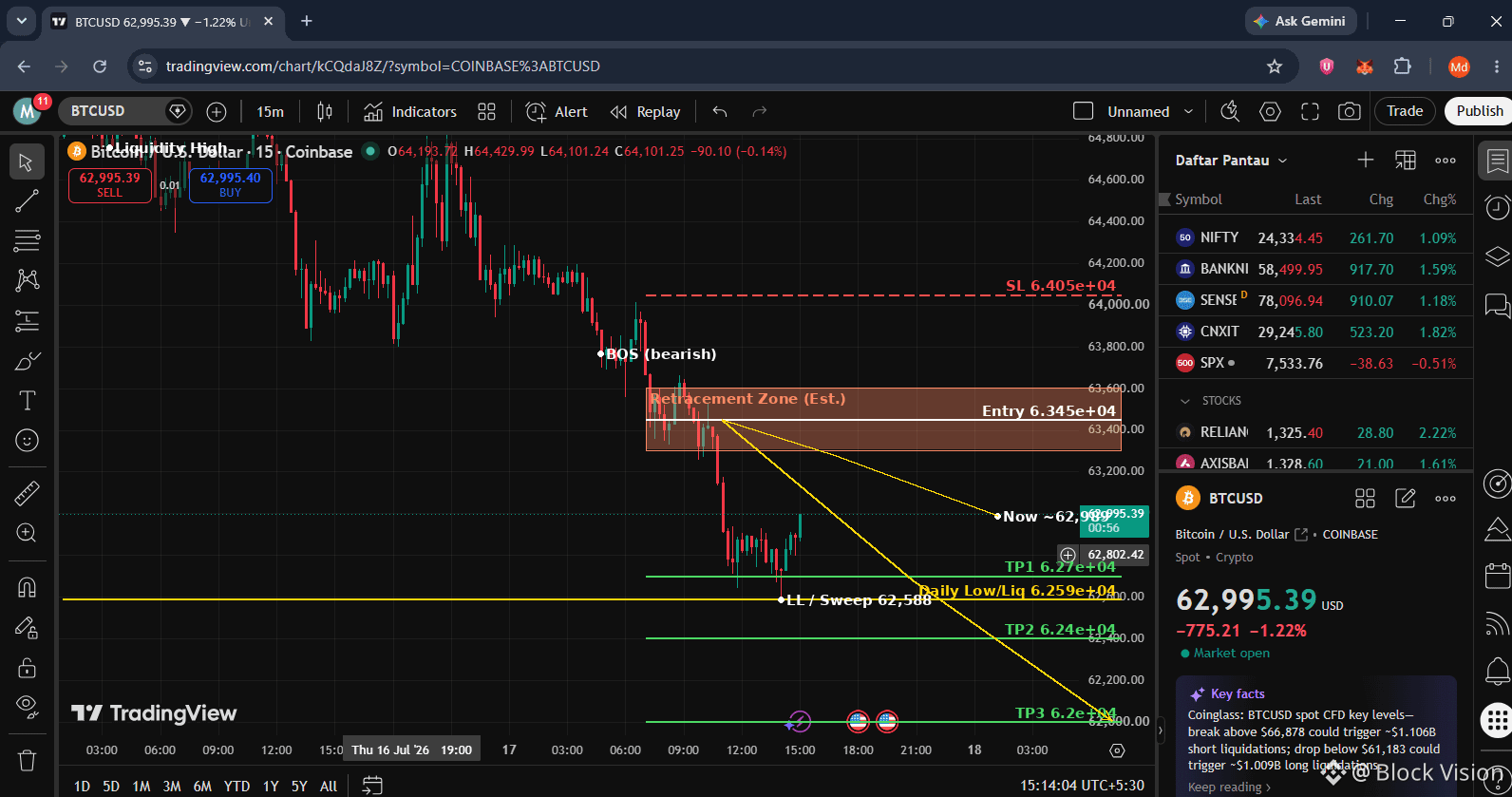Take a chart snapshot with camera

coord(1349,112)
